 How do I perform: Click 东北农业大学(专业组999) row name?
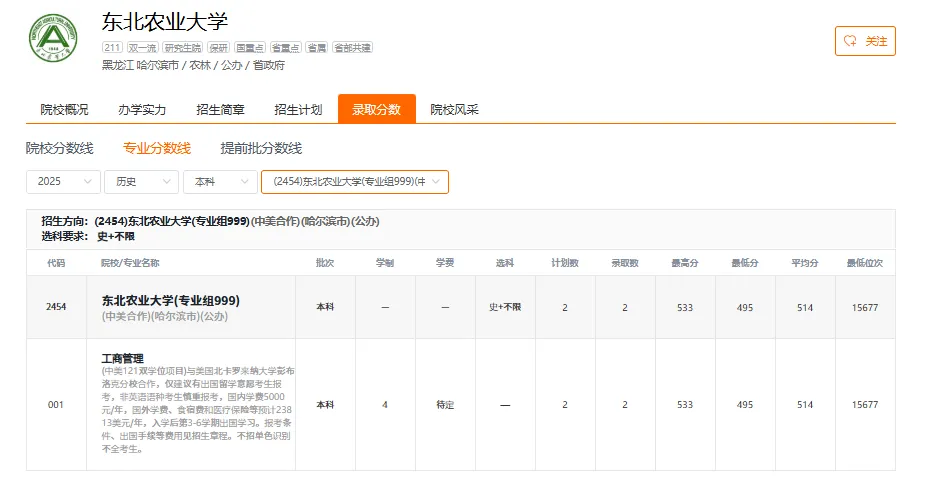[171, 300]
